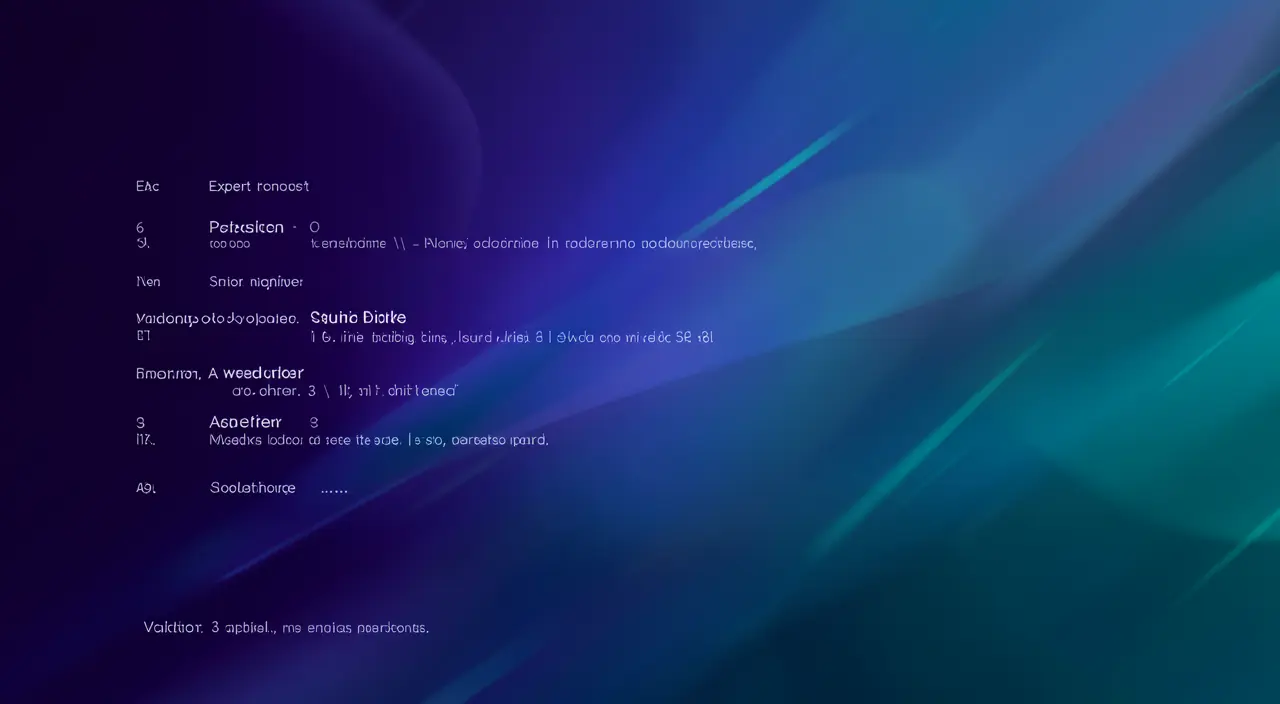Click the dotted ellipsis after 'Soolathoroe'
Image resolution: width=1280 pixels, height=704 pixels.
pos(334,491)
